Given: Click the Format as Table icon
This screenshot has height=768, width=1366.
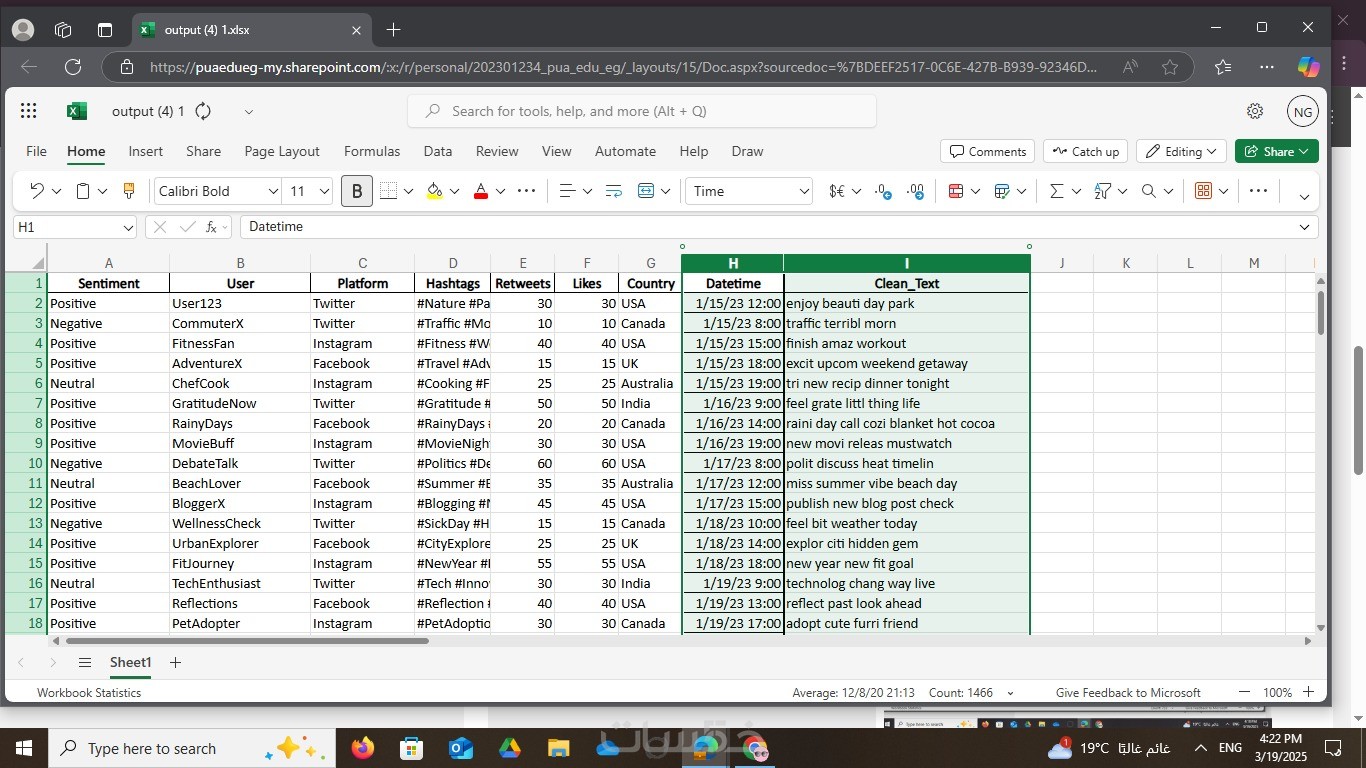Looking at the screenshot, I should click(x=1002, y=191).
